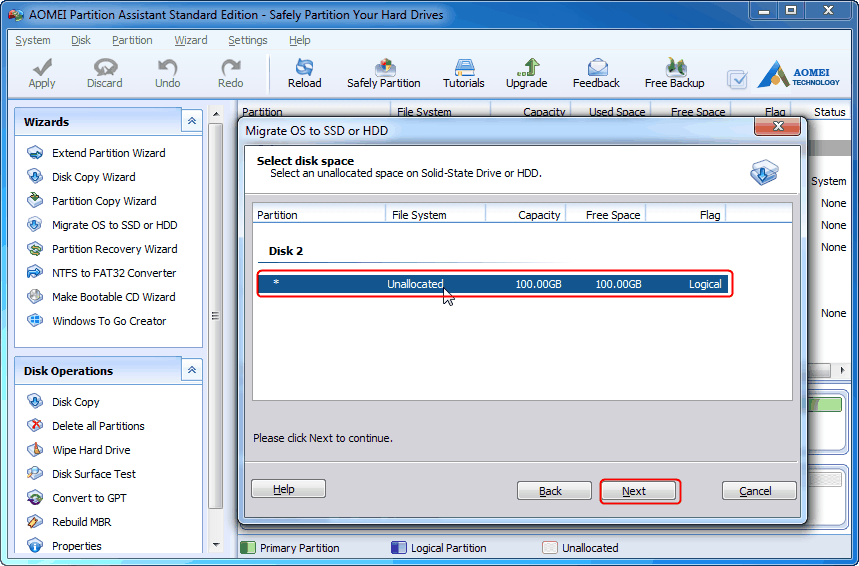
Task: Click the Discard toolbar icon
Action: [105, 67]
